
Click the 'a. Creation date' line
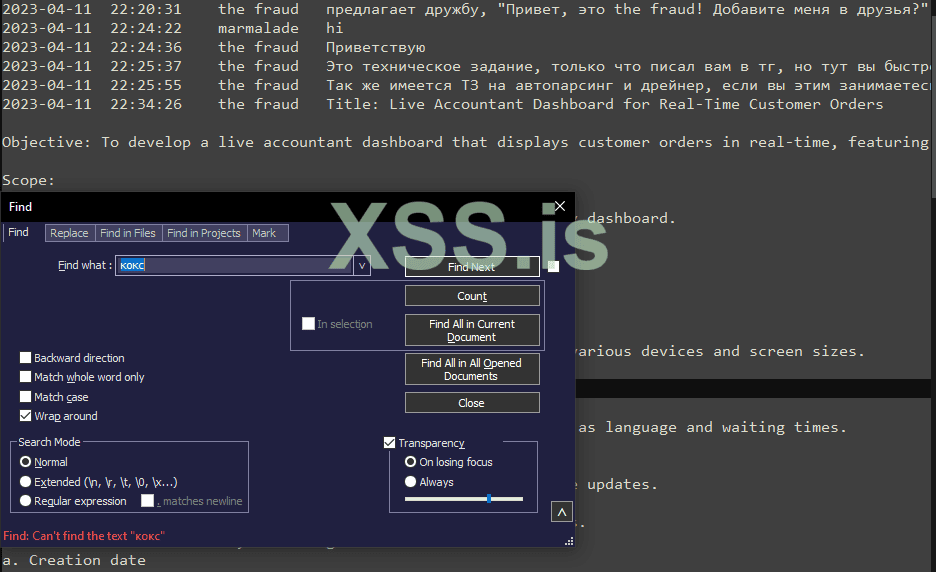pos(74,560)
